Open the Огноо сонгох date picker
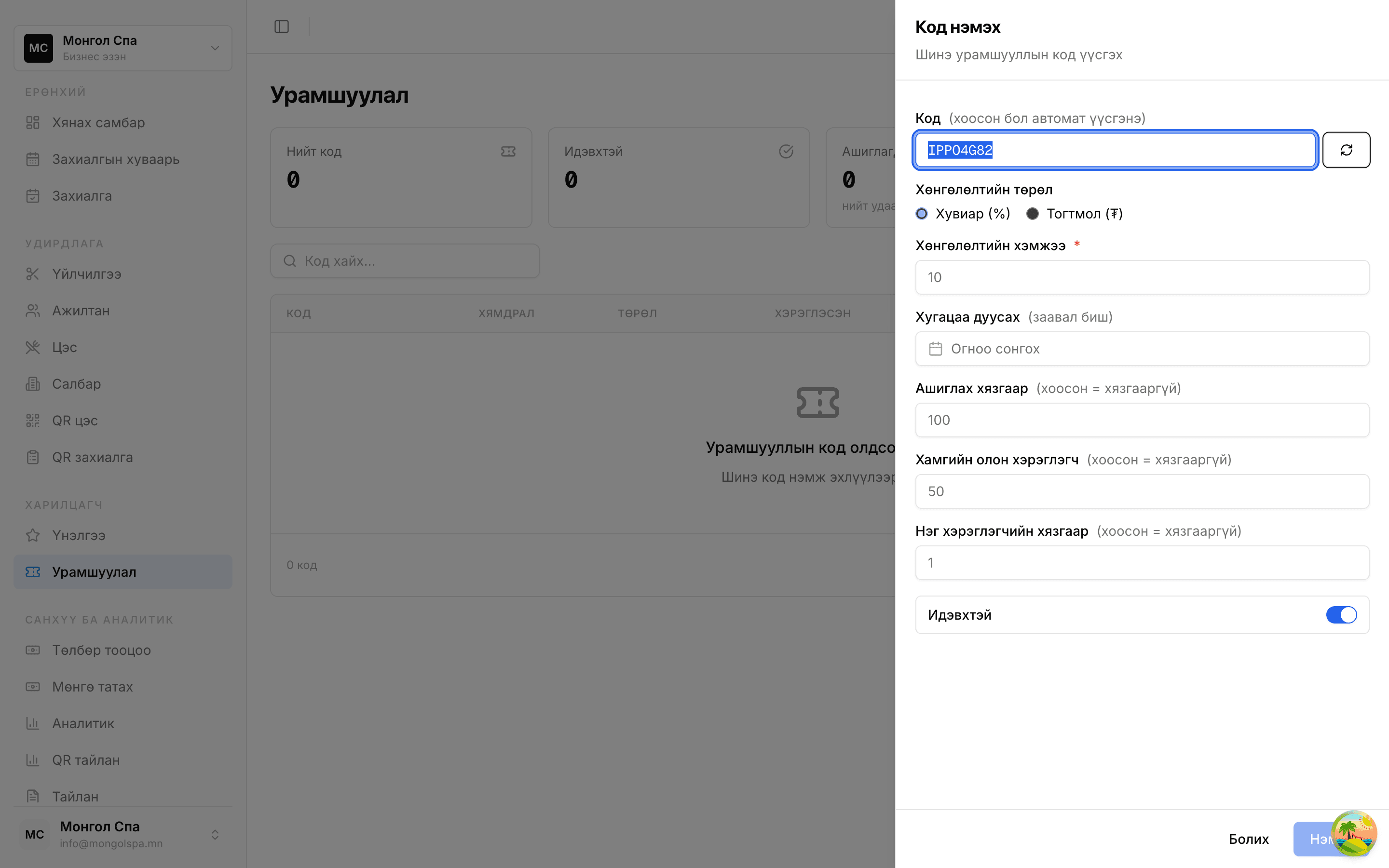This screenshot has height=868, width=1389. tap(1142, 349)
